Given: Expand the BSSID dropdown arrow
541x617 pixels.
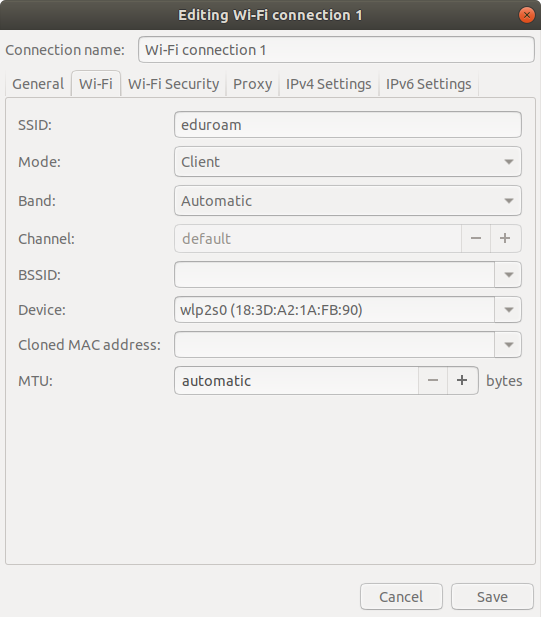Looking at the screenshot, I should (508, 275).
